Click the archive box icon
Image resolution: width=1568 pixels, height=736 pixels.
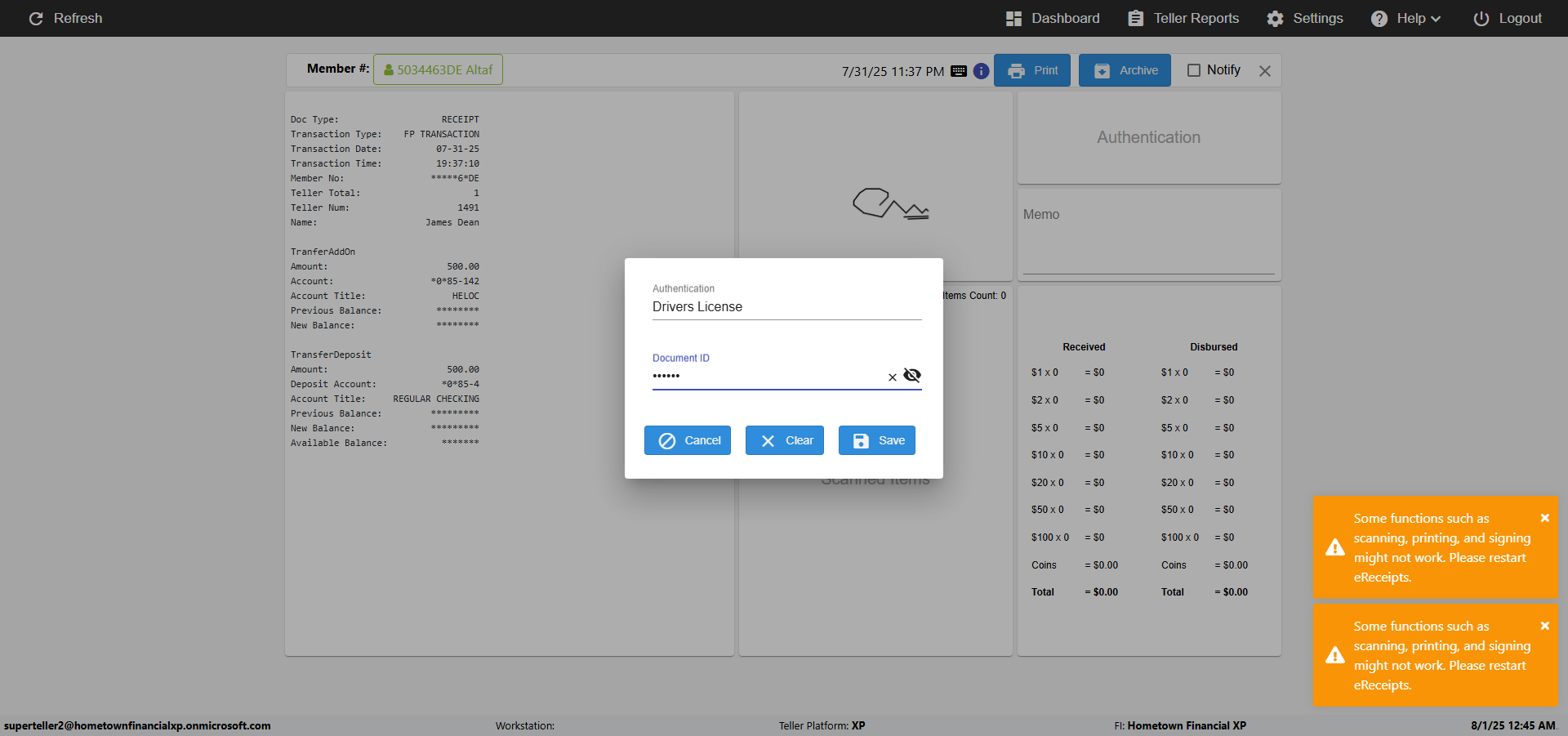pyautogui.click(x=1102, y=71)
